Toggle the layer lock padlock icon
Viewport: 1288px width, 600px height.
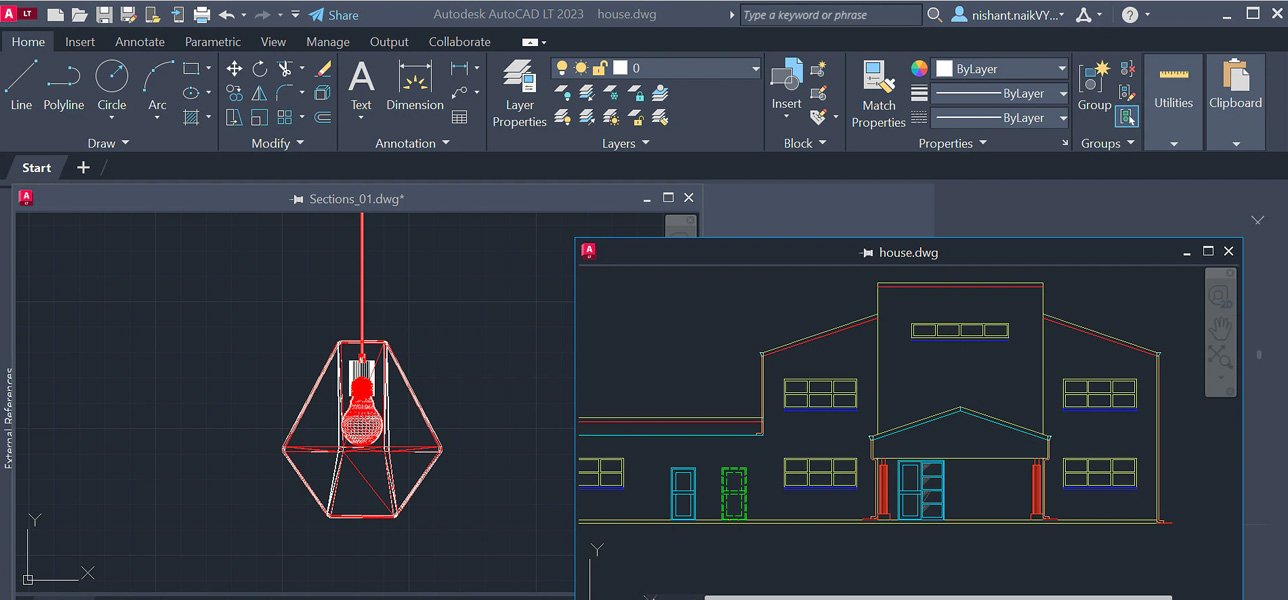click(599, 68)
